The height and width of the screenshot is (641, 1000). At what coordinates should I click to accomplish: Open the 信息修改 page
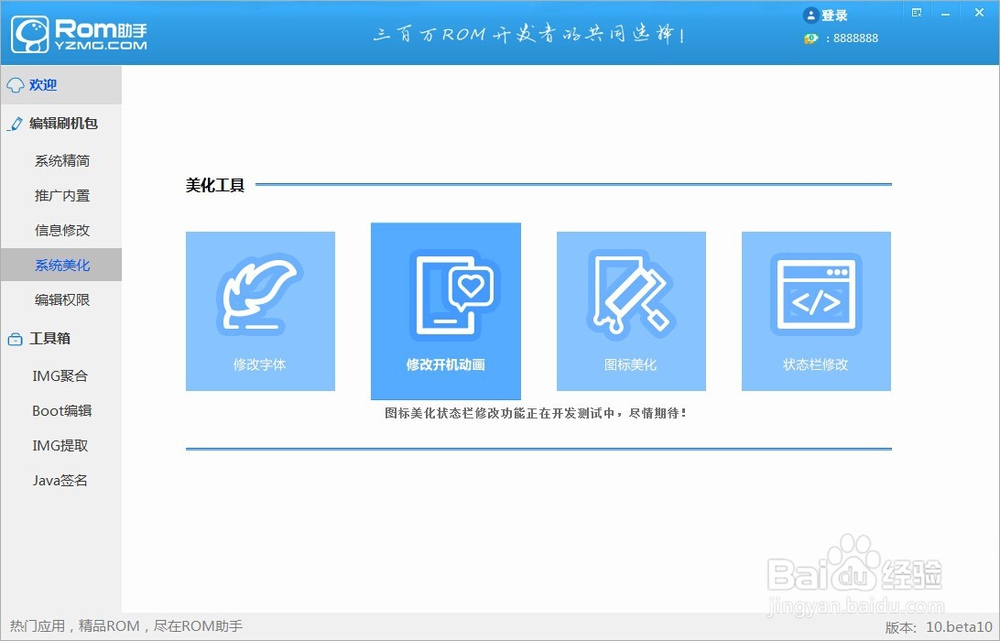click(63, 230)
